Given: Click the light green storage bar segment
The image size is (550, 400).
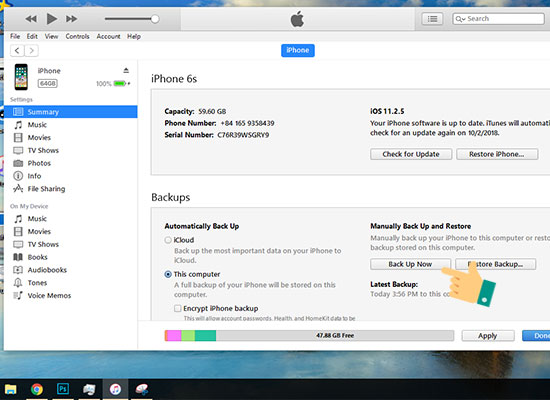Looking at the screenshot, I should [x=188, y=335].
